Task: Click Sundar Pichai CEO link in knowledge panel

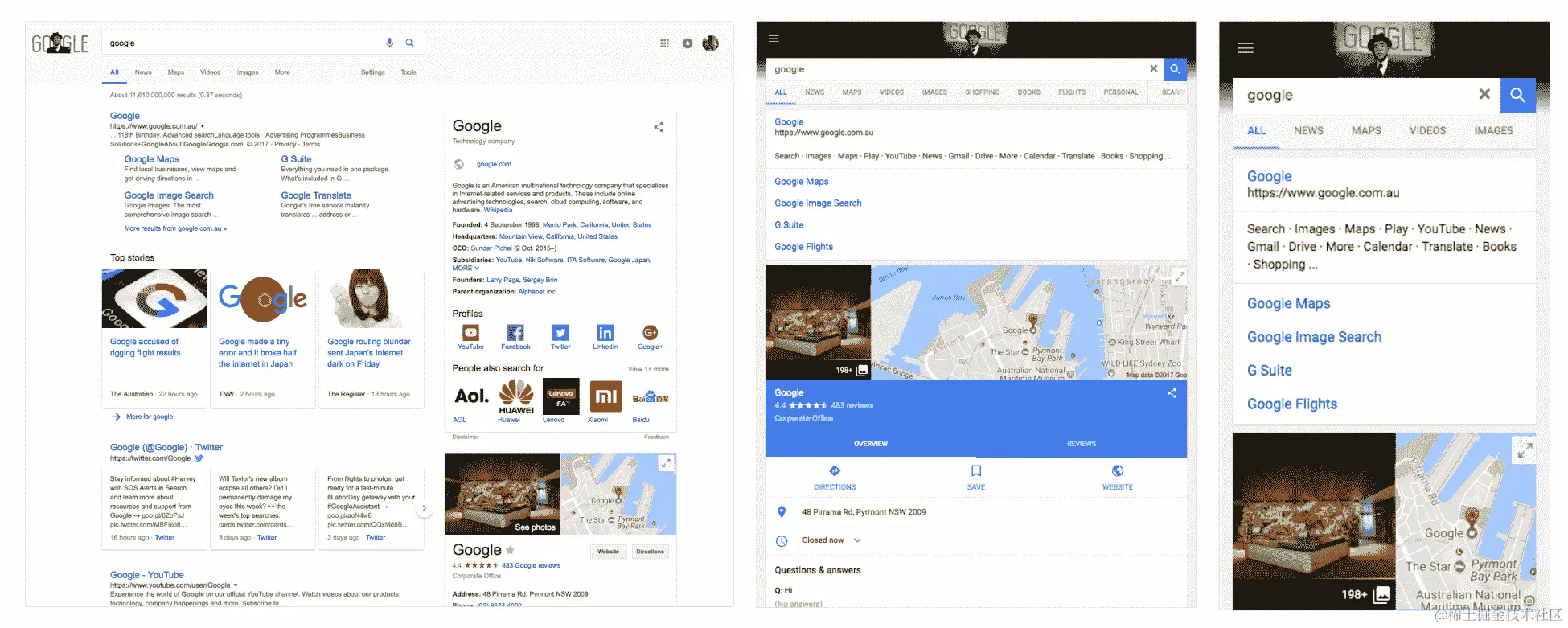Action: (x=491, y=248)
